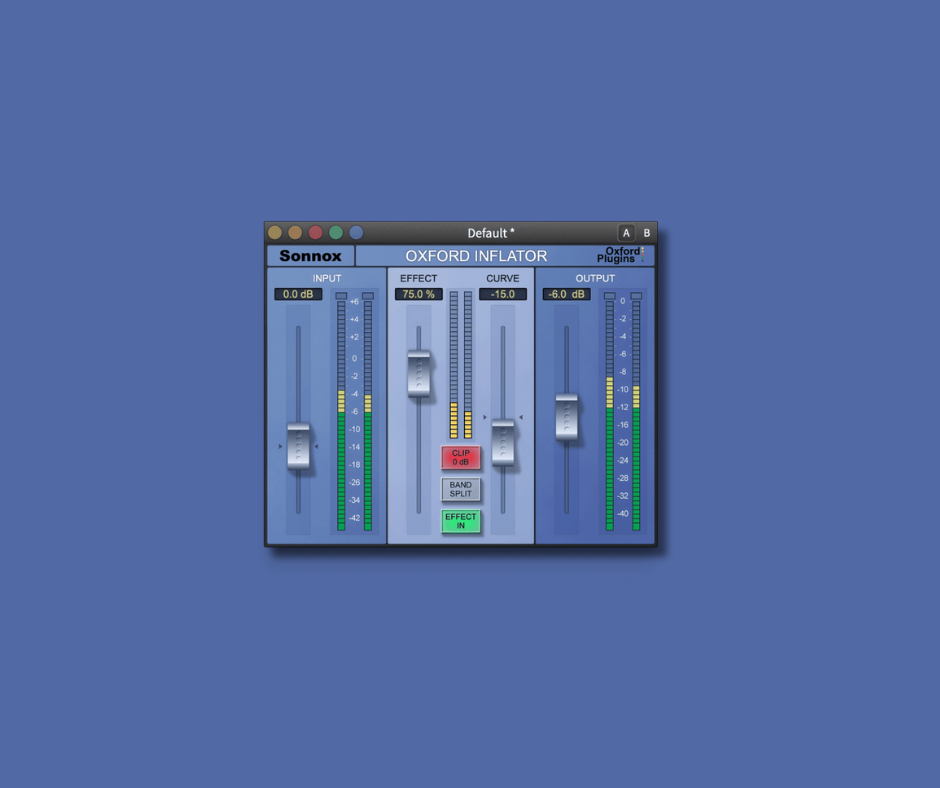Select preset slot A
This screenshot has width=940, height=788.
click(x=626, y=232)
